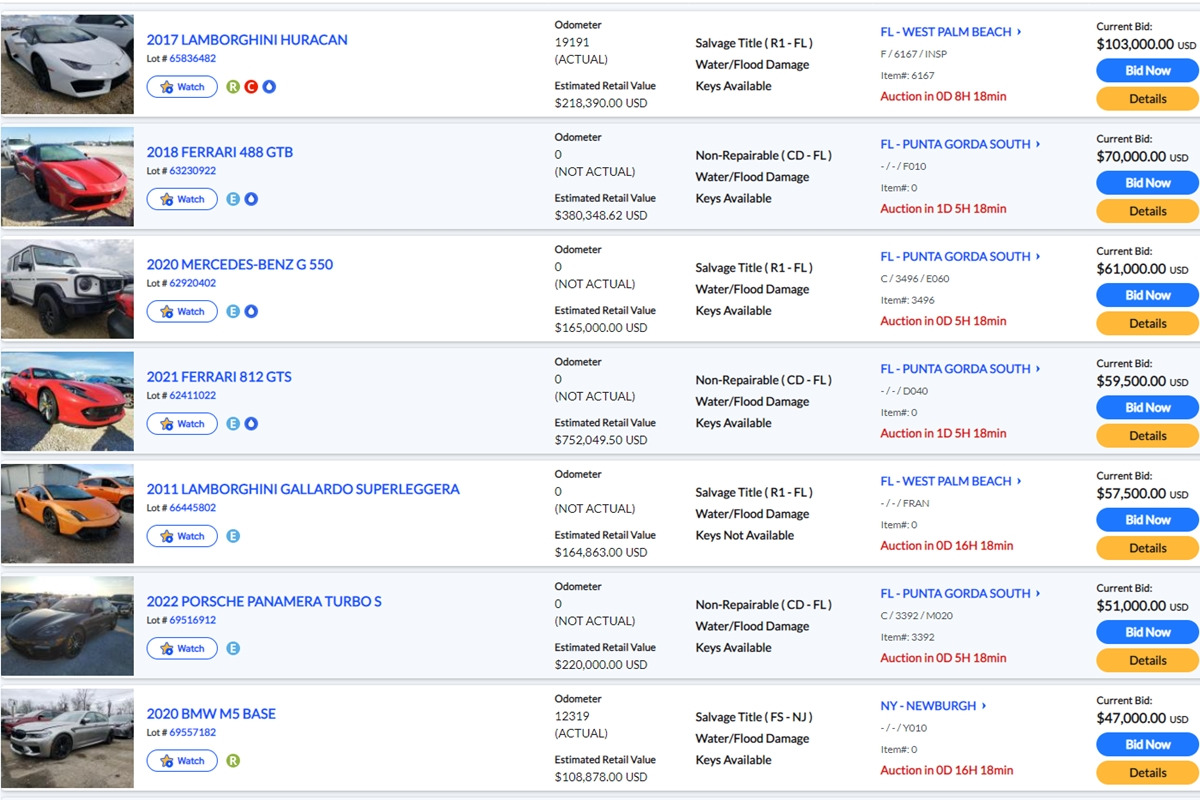
Task: Click the E badge on Lamborghini Gallardo Superleggera
Action: tap(233, 536)
